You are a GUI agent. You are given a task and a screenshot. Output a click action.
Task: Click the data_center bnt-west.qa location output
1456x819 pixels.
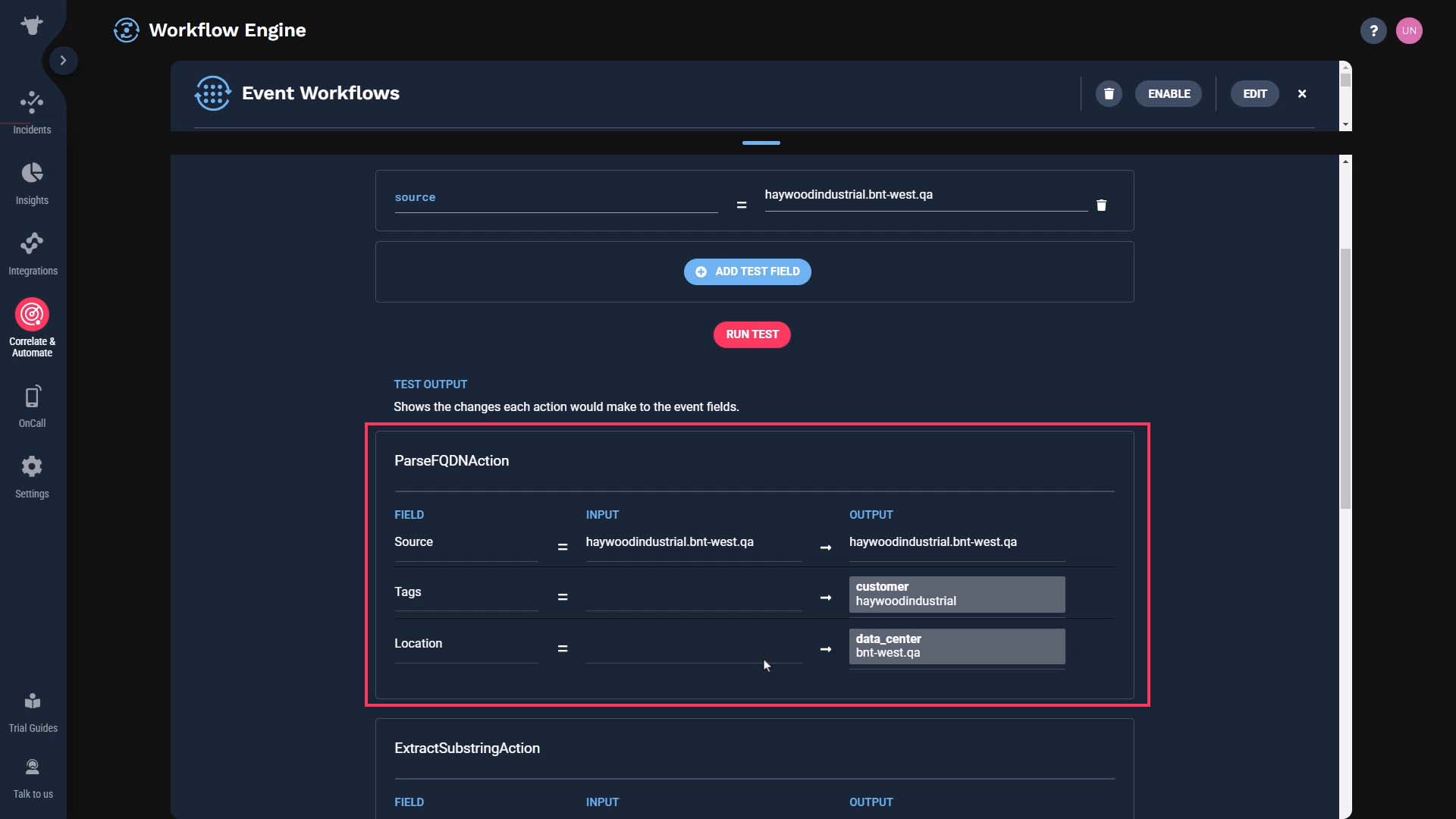[x=957, y=646]
